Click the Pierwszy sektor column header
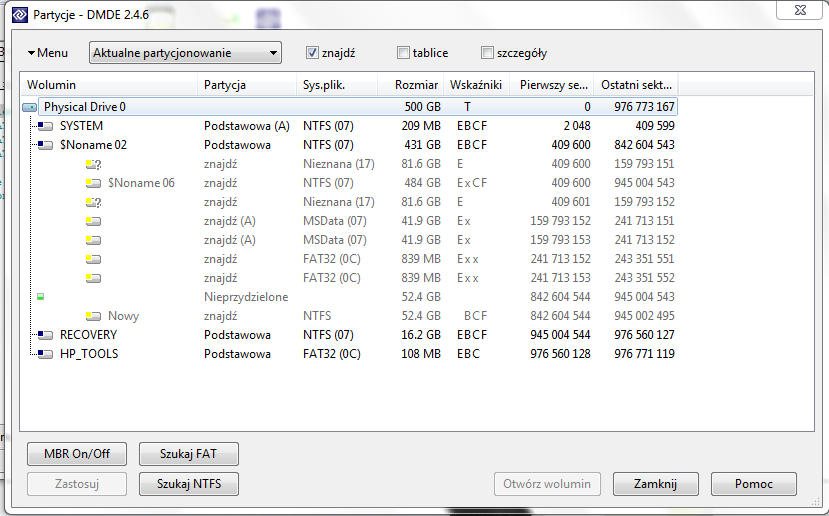This screenshot has width=829, height=516. 551,85
